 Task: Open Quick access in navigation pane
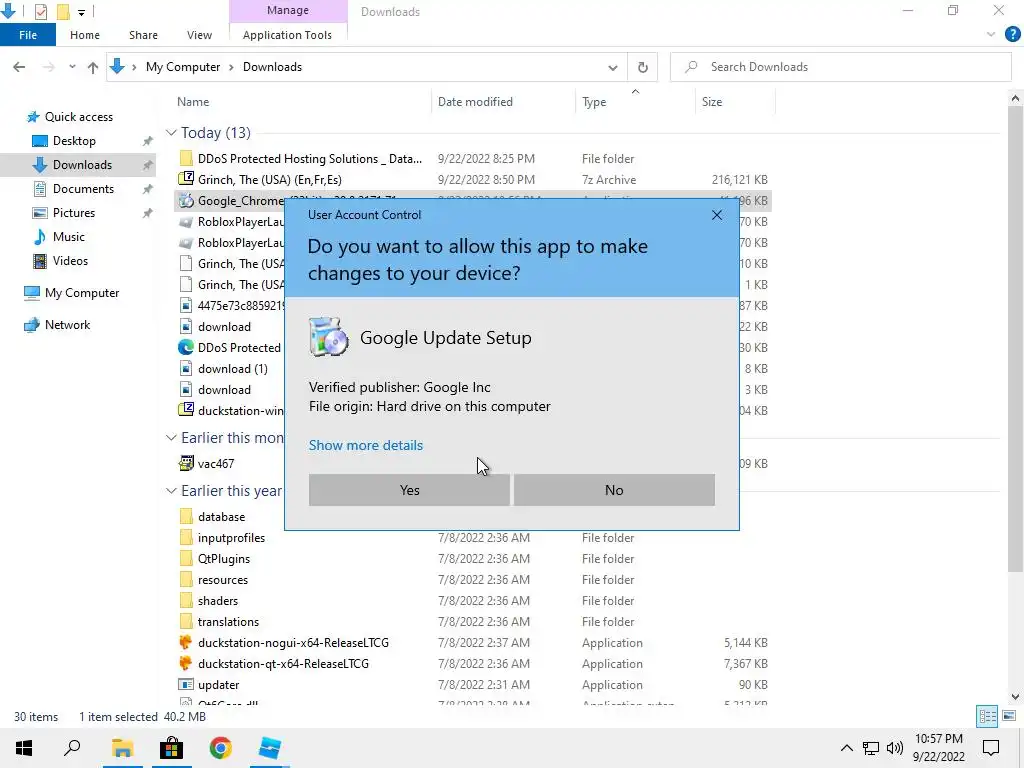coord(78,117)
